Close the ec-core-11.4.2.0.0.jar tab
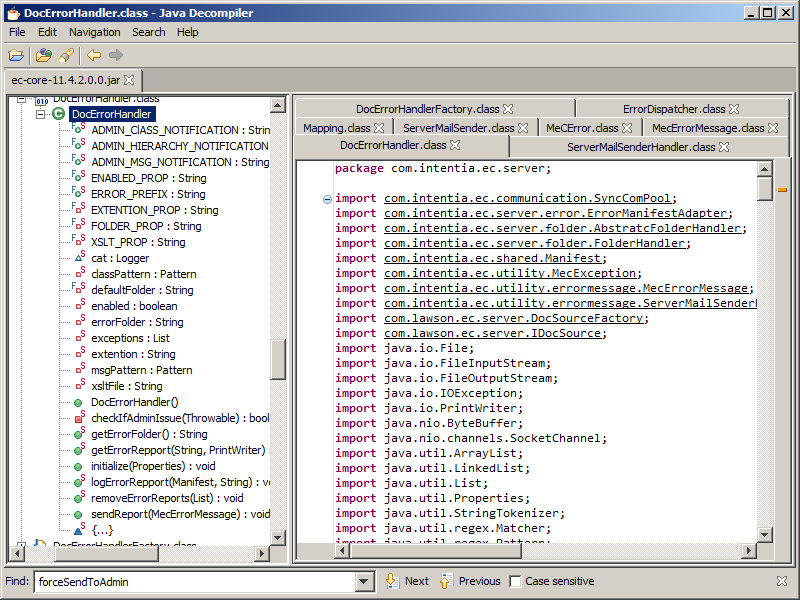The image size is (800, 600). click(x=129, y=79)
